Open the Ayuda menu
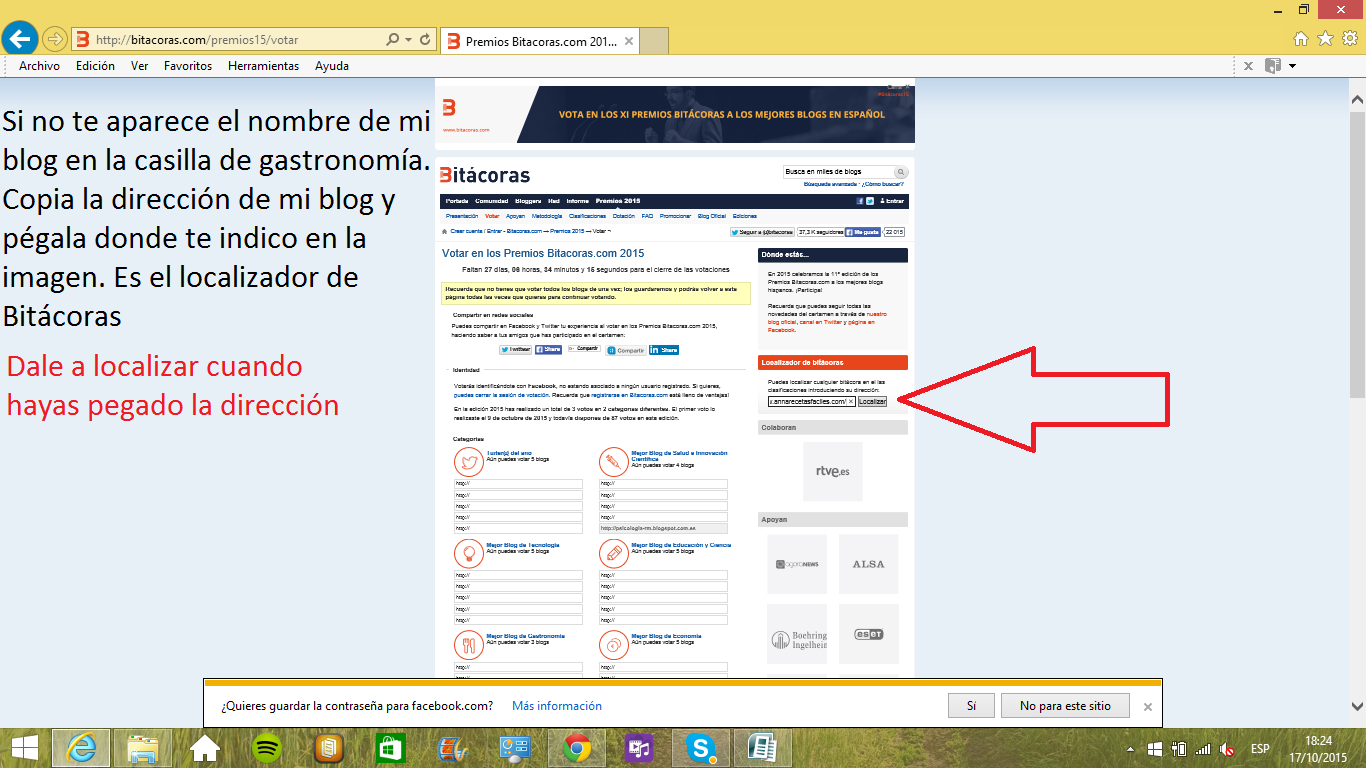Image resolution: width=1366 pixels, height=768 pixels. pyautogui.click(x=332, y=66)
